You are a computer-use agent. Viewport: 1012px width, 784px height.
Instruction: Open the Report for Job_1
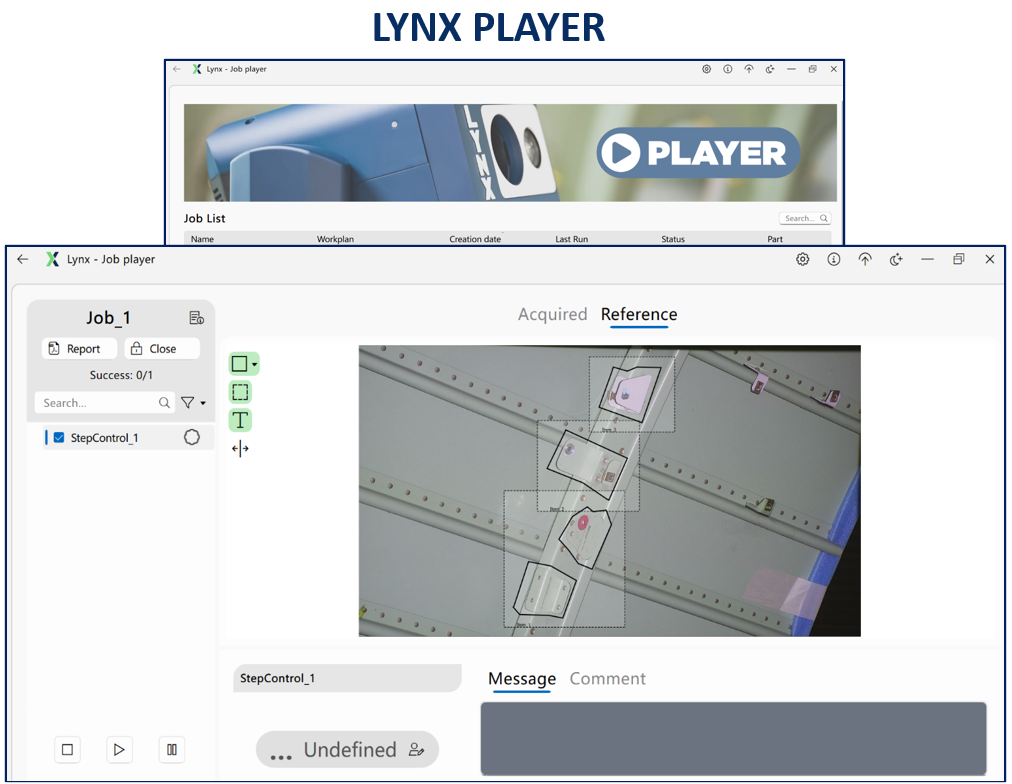79,348
